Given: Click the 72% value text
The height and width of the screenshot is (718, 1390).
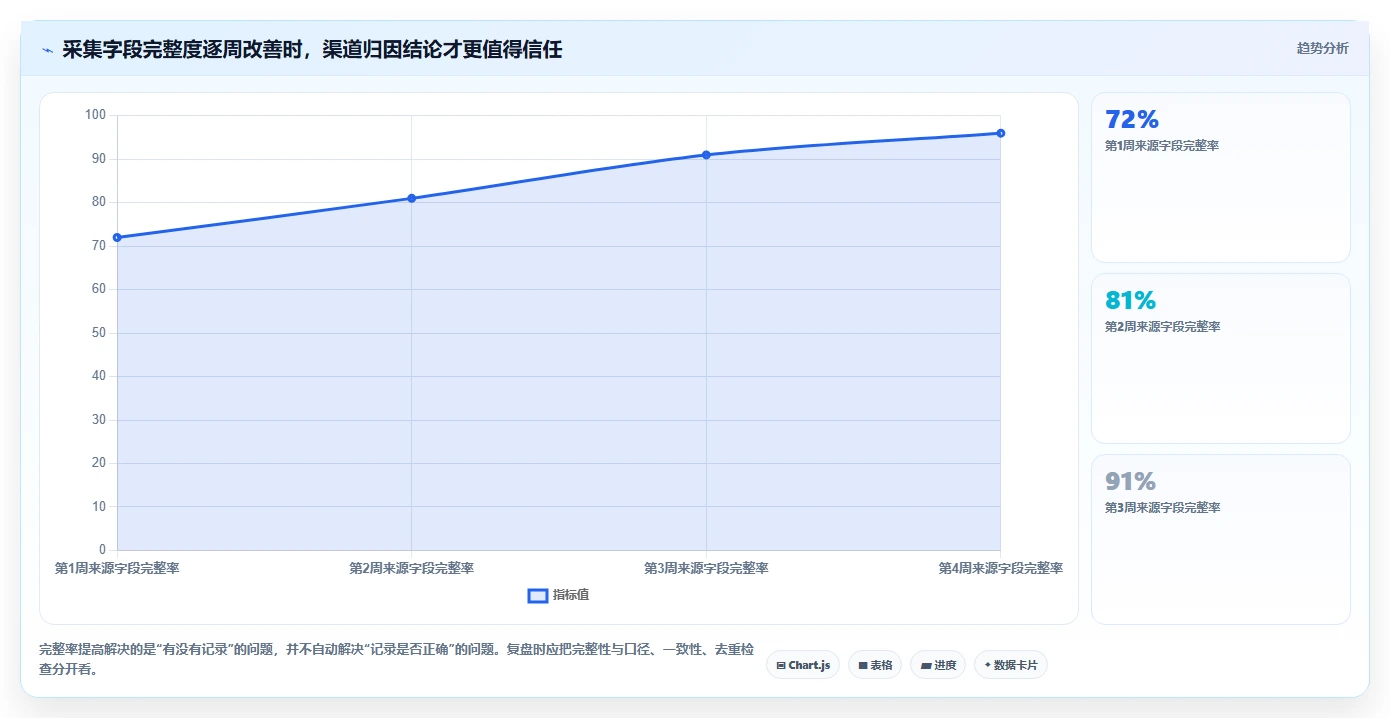Looking at the screenshot, I should [1132, 119].
